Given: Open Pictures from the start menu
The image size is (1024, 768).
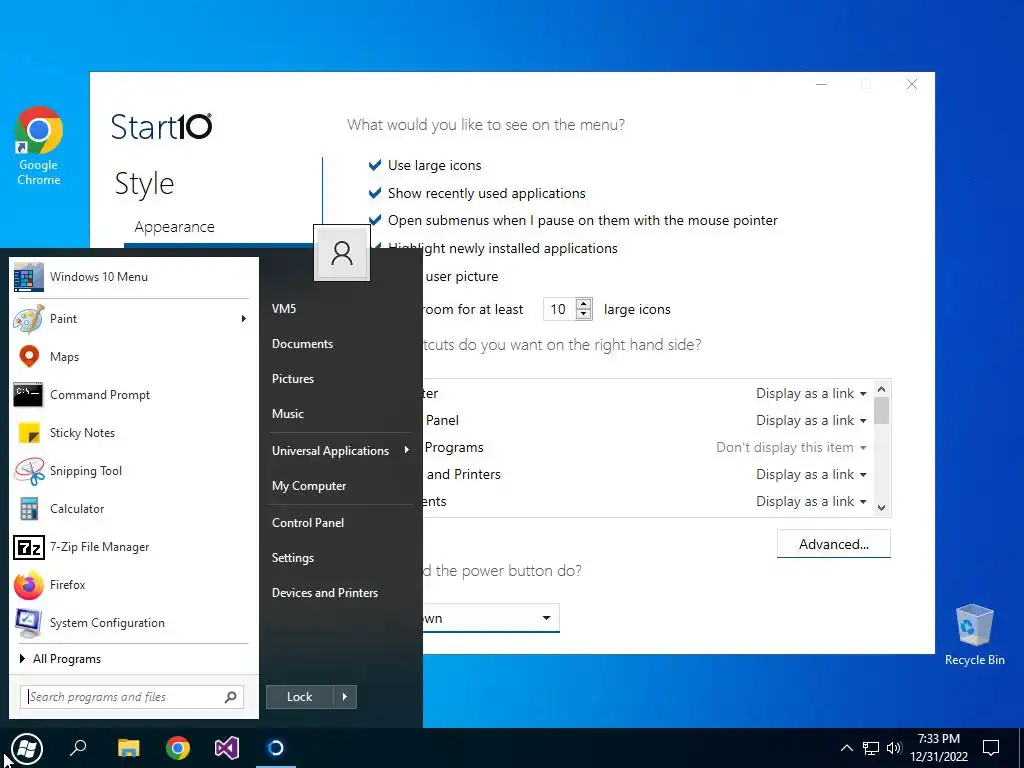Looking at the screenshot, I should 293,379.
